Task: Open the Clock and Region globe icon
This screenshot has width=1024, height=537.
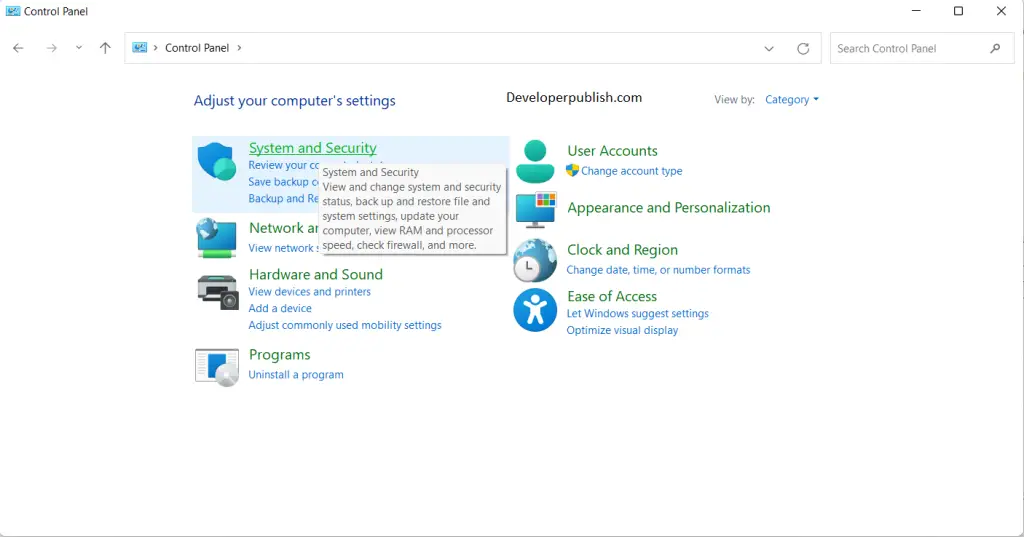Action: 534,260
